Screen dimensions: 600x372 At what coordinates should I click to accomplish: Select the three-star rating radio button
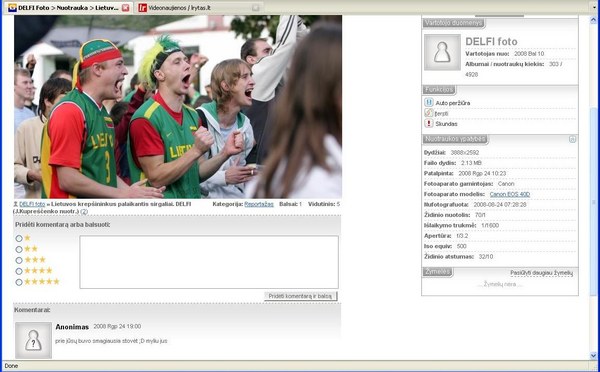point(19,260)
